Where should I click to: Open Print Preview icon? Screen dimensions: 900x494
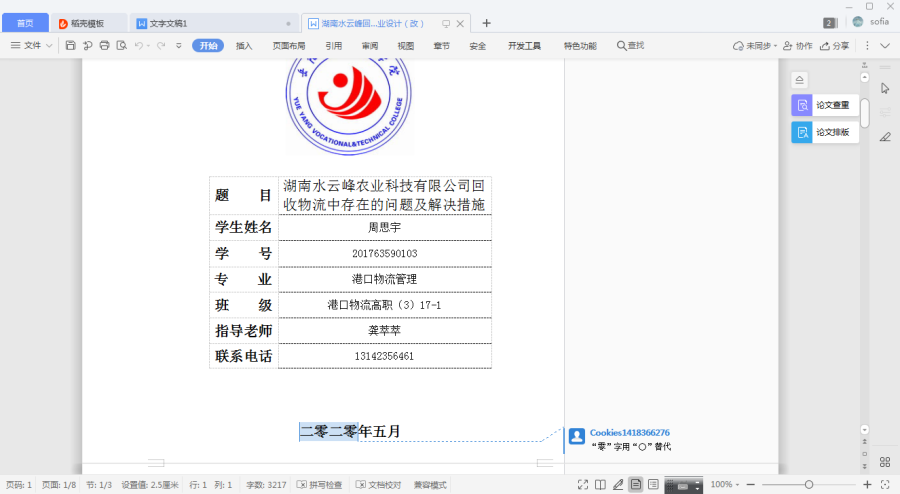coord(122,45)
